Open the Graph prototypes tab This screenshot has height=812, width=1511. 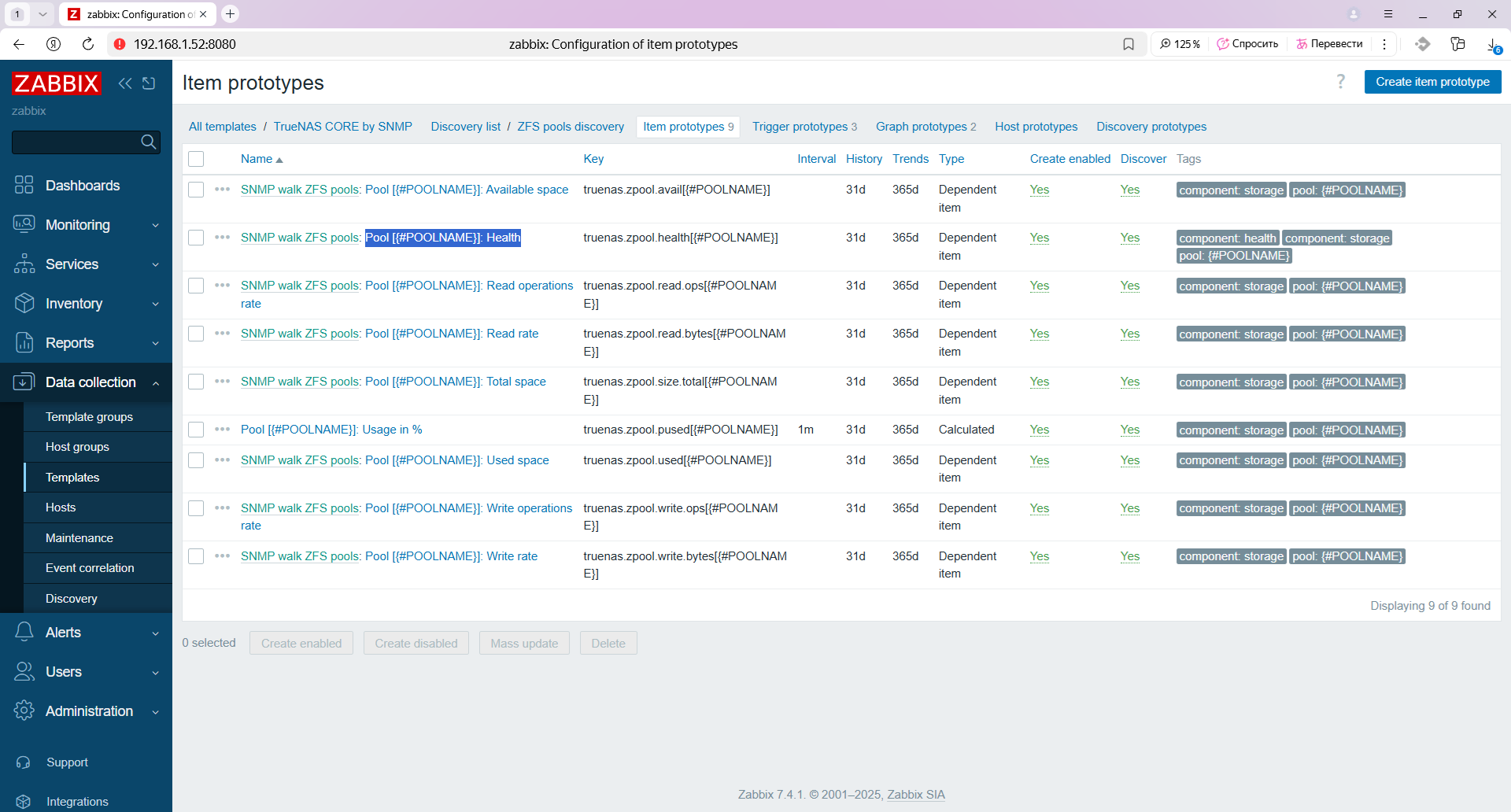[x=925, y=127]
